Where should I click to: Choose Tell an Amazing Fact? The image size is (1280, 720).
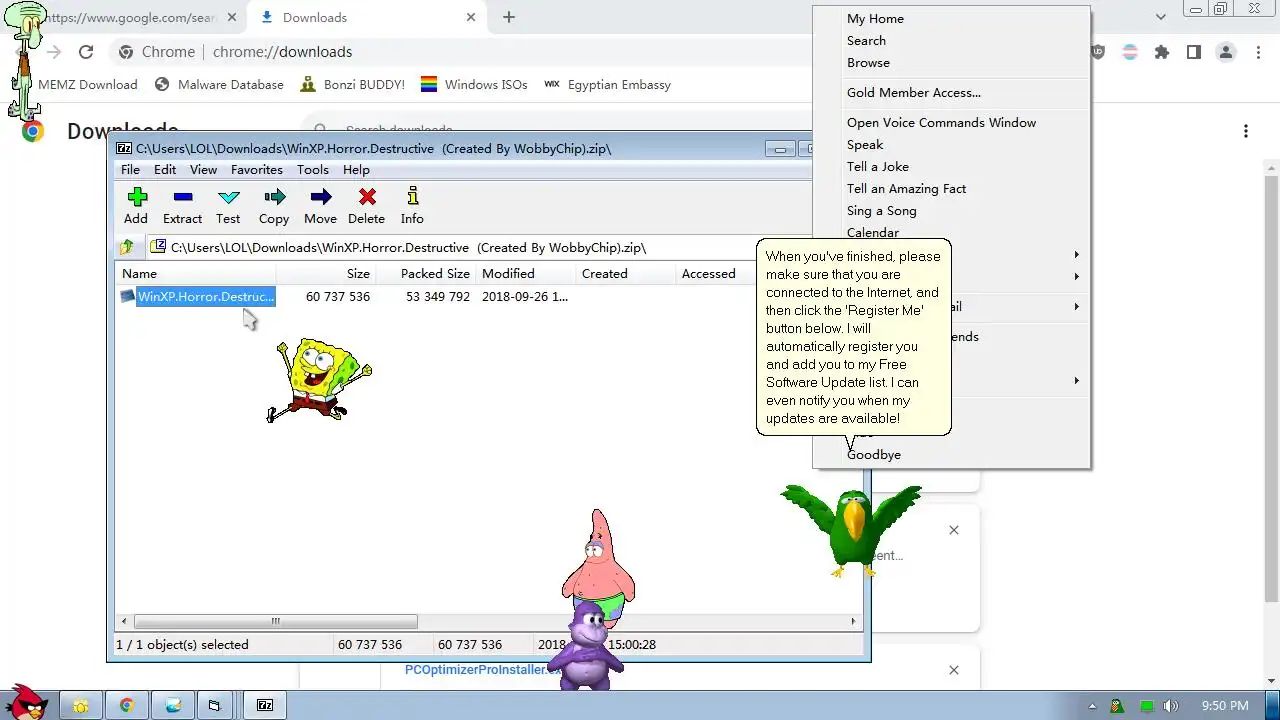[x=906, y=189]
